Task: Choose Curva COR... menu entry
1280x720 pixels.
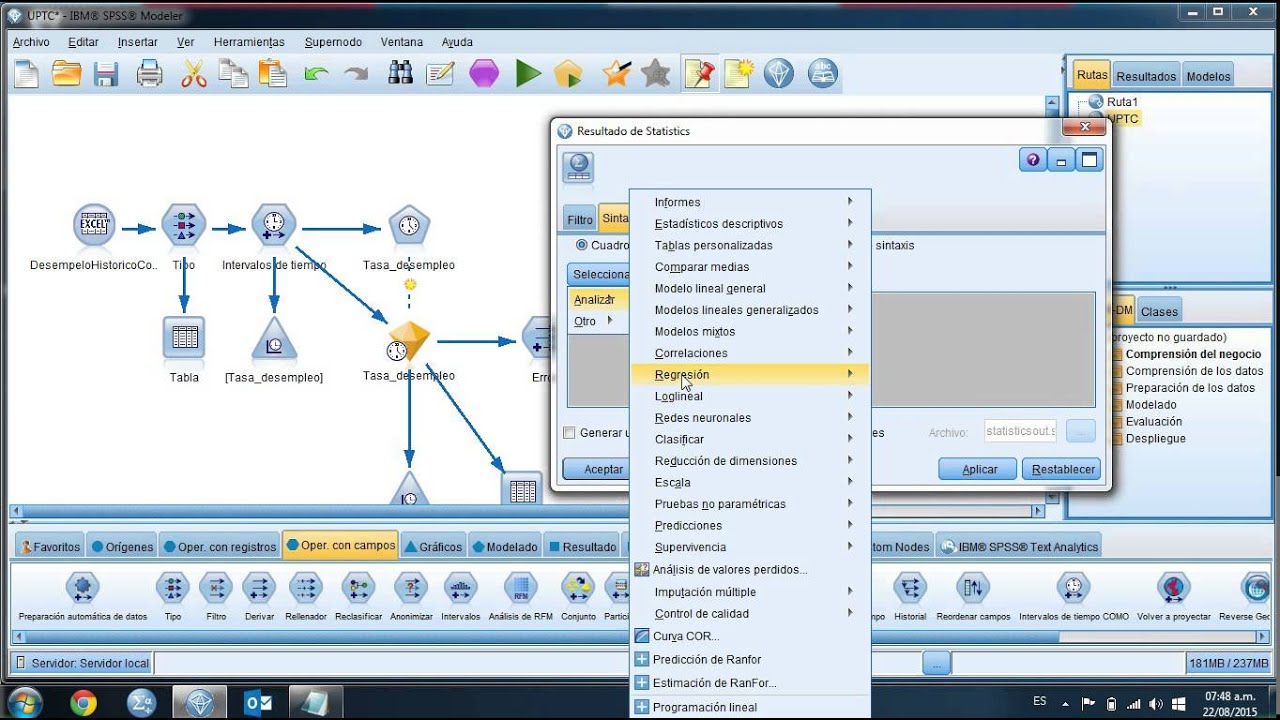Action: click(750, 636)
